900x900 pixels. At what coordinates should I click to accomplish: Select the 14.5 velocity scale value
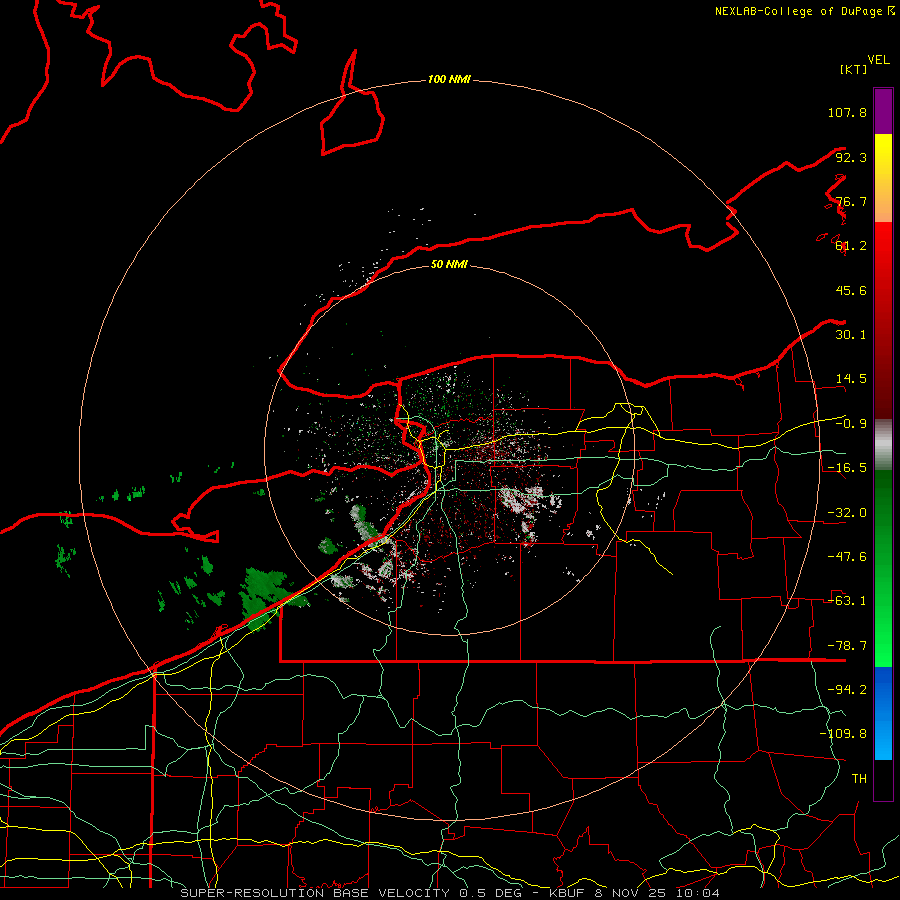point(851,379)
